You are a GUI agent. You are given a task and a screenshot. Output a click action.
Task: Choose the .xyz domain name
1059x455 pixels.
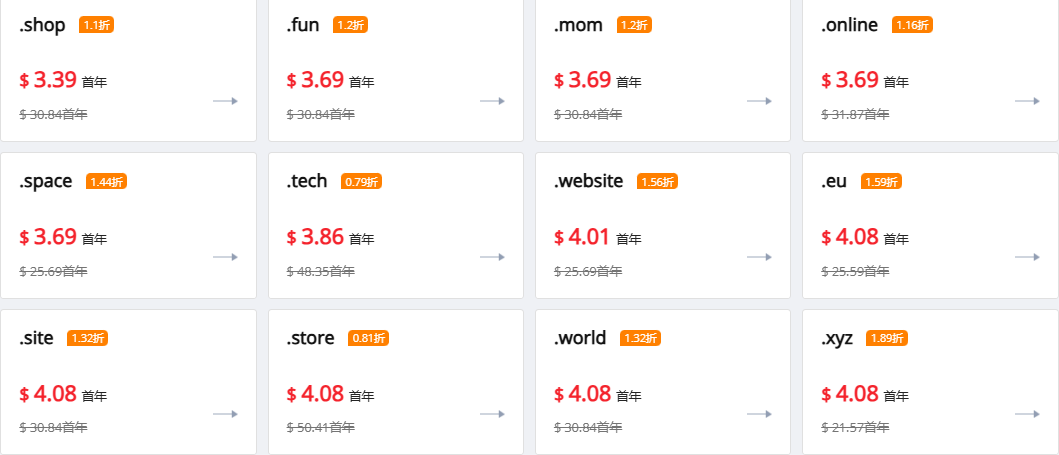click(x=837, y=338)
